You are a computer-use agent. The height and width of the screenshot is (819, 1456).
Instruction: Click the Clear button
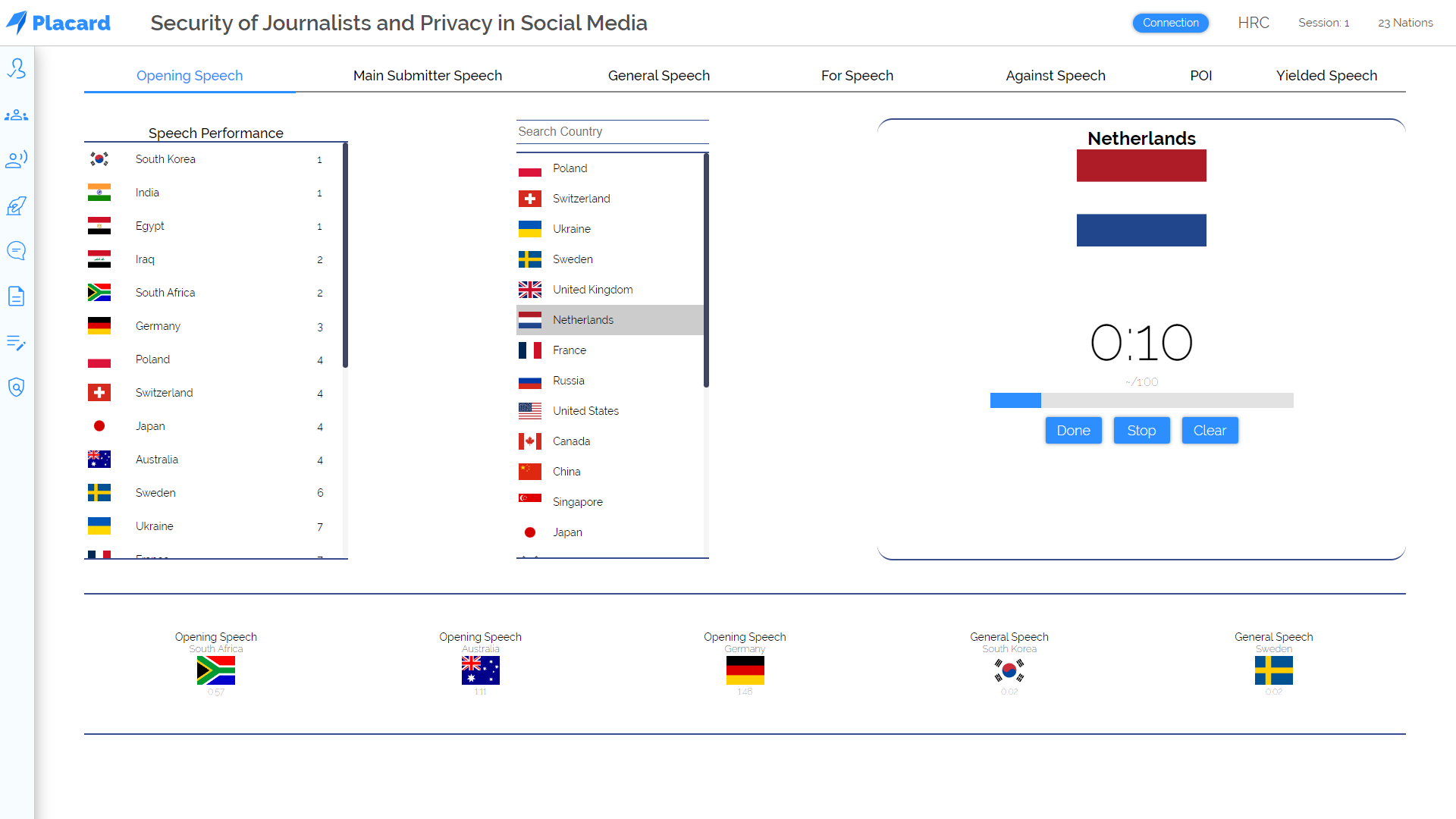click(1210, 431)
